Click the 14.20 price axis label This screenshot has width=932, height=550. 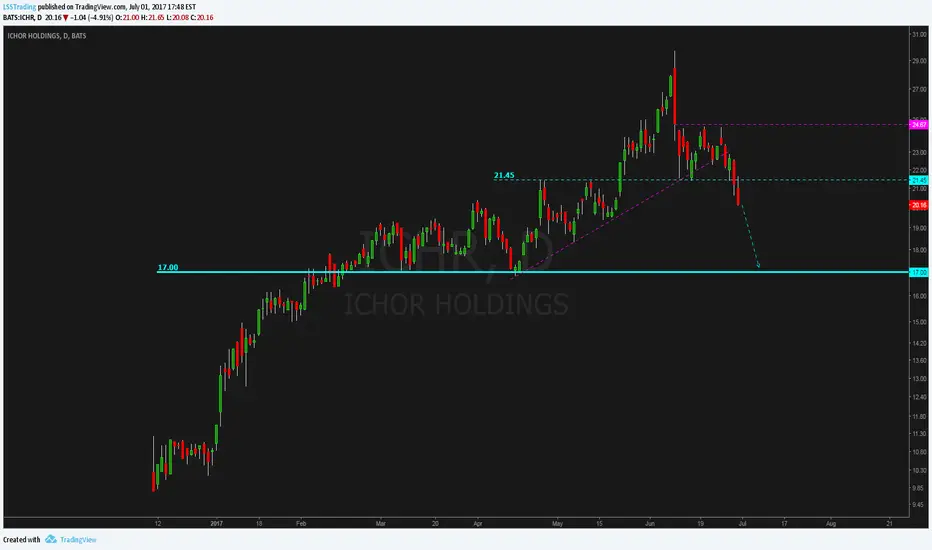tap(919, 344)
